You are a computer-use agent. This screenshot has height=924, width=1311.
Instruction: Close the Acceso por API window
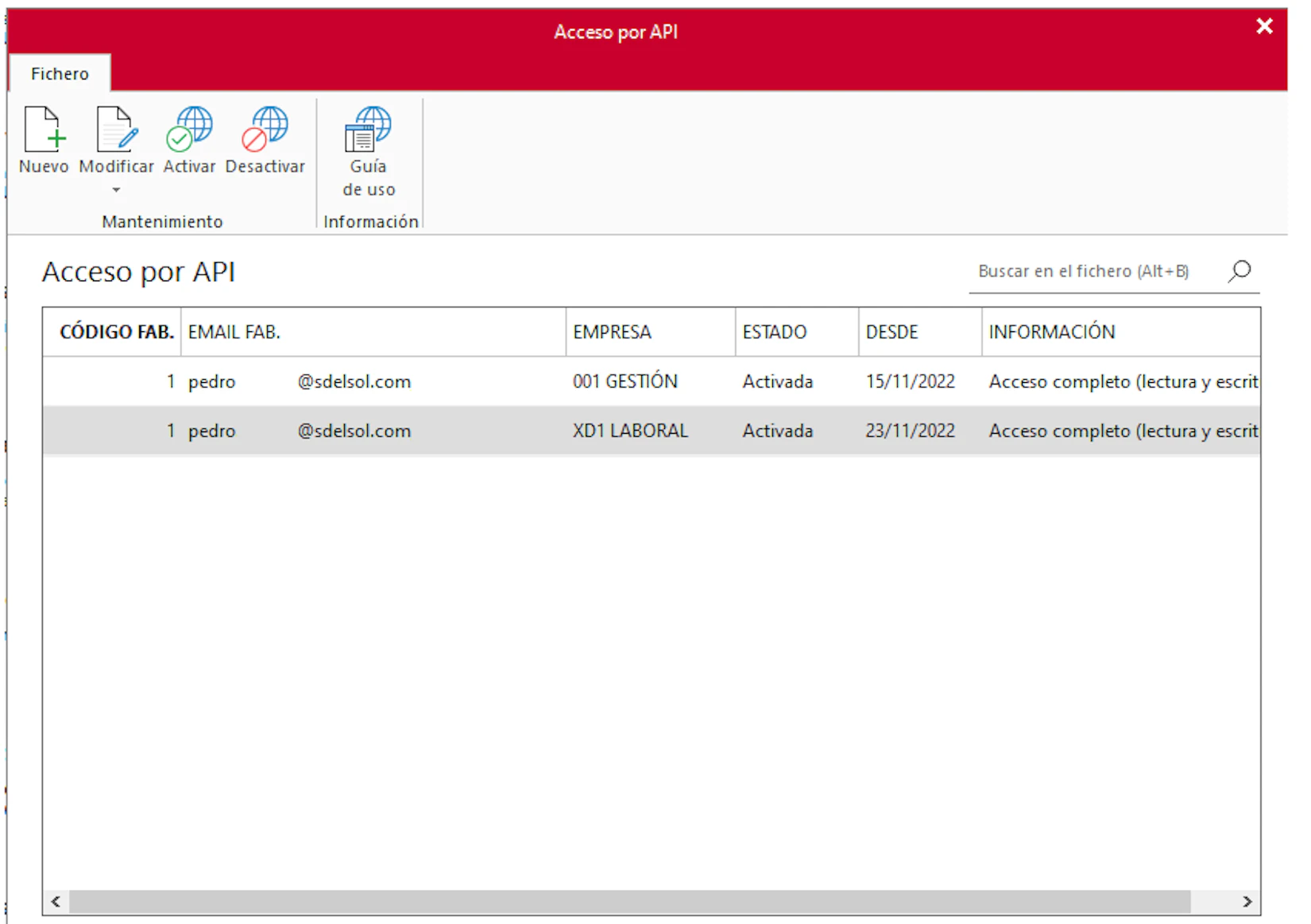click(1264, 26)
